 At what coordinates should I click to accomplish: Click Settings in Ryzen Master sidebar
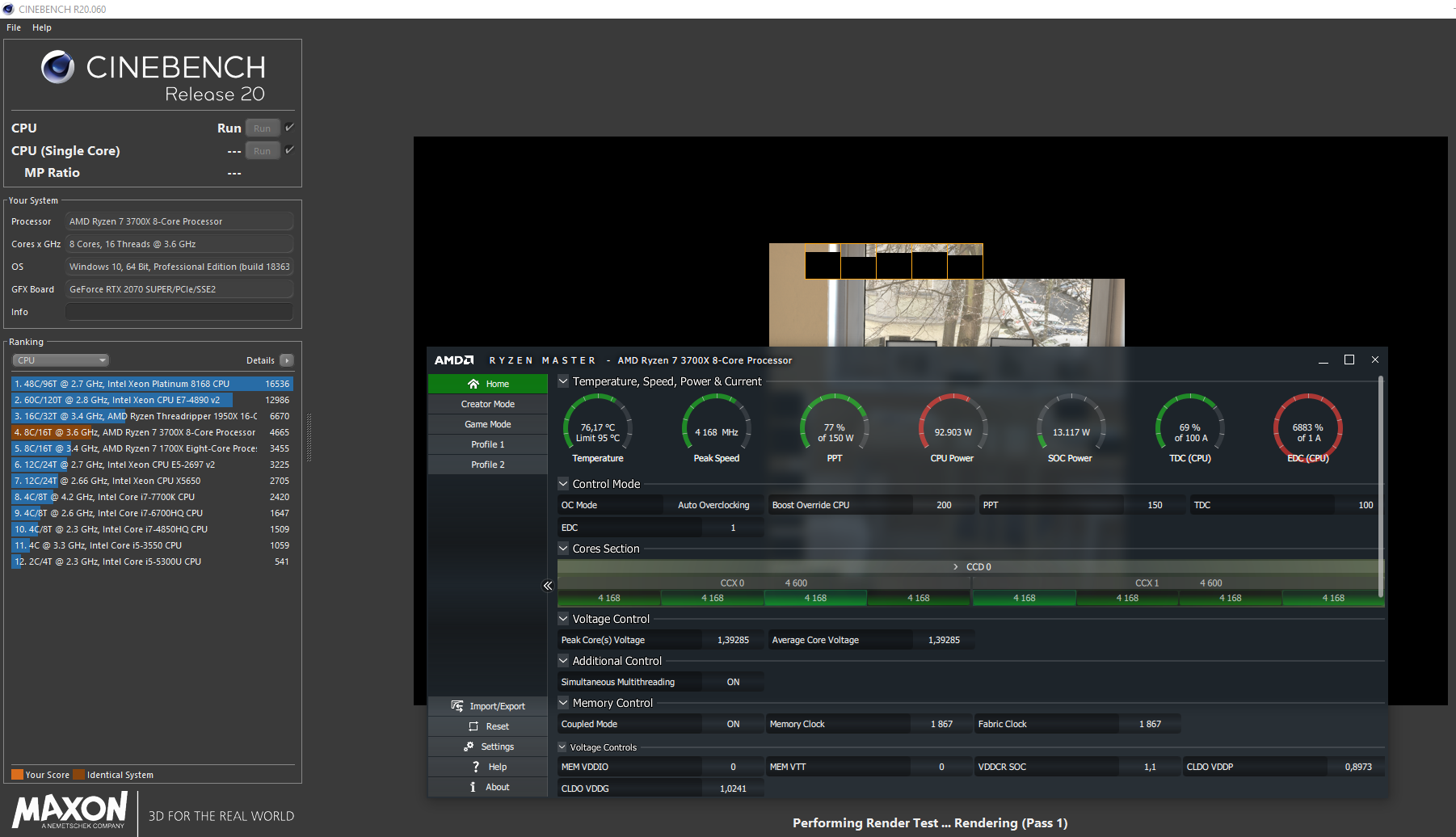coord(488,747)
